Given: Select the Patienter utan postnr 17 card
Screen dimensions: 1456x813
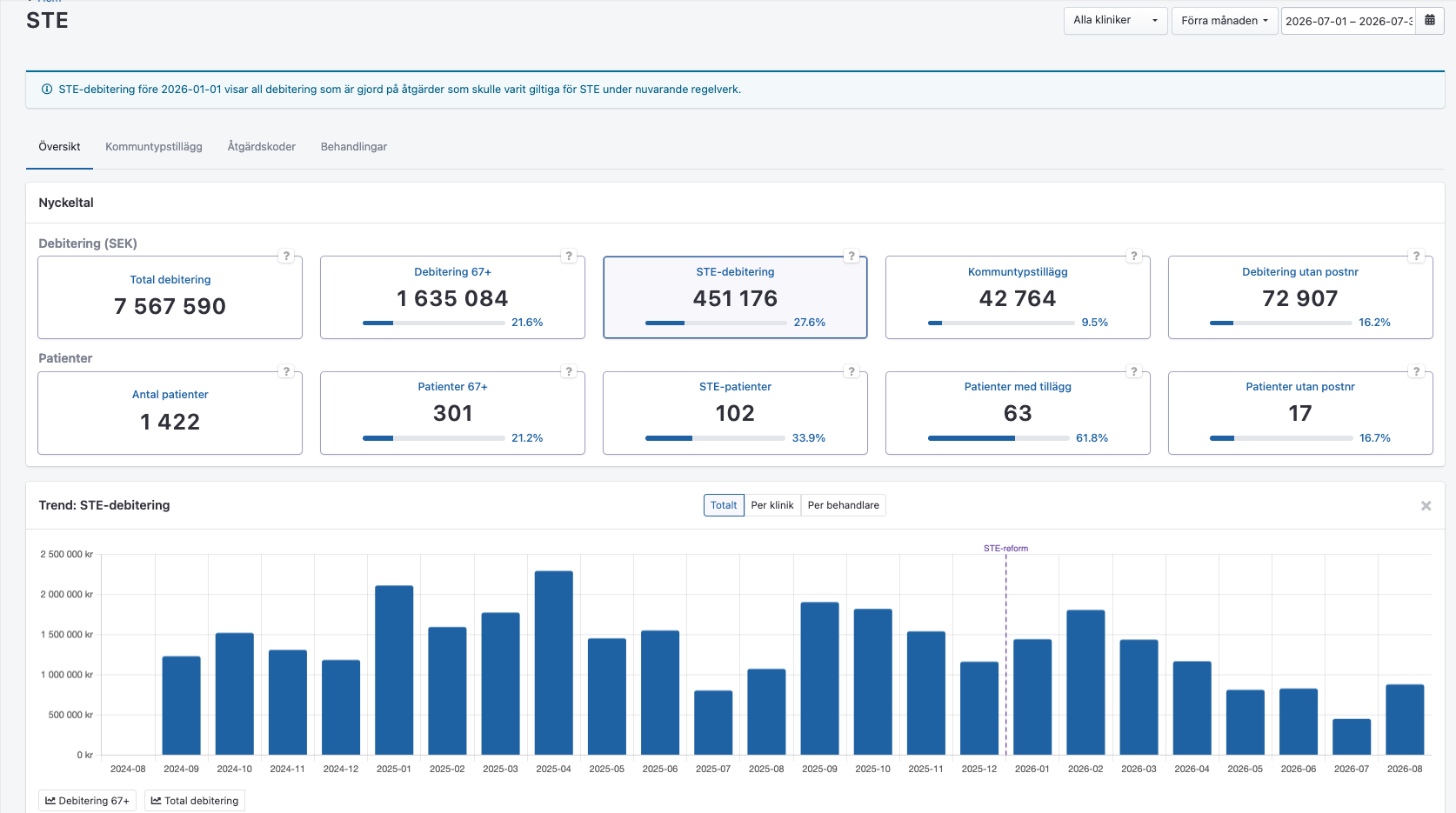Looking at the screenshot, I should coord(1300,413).
